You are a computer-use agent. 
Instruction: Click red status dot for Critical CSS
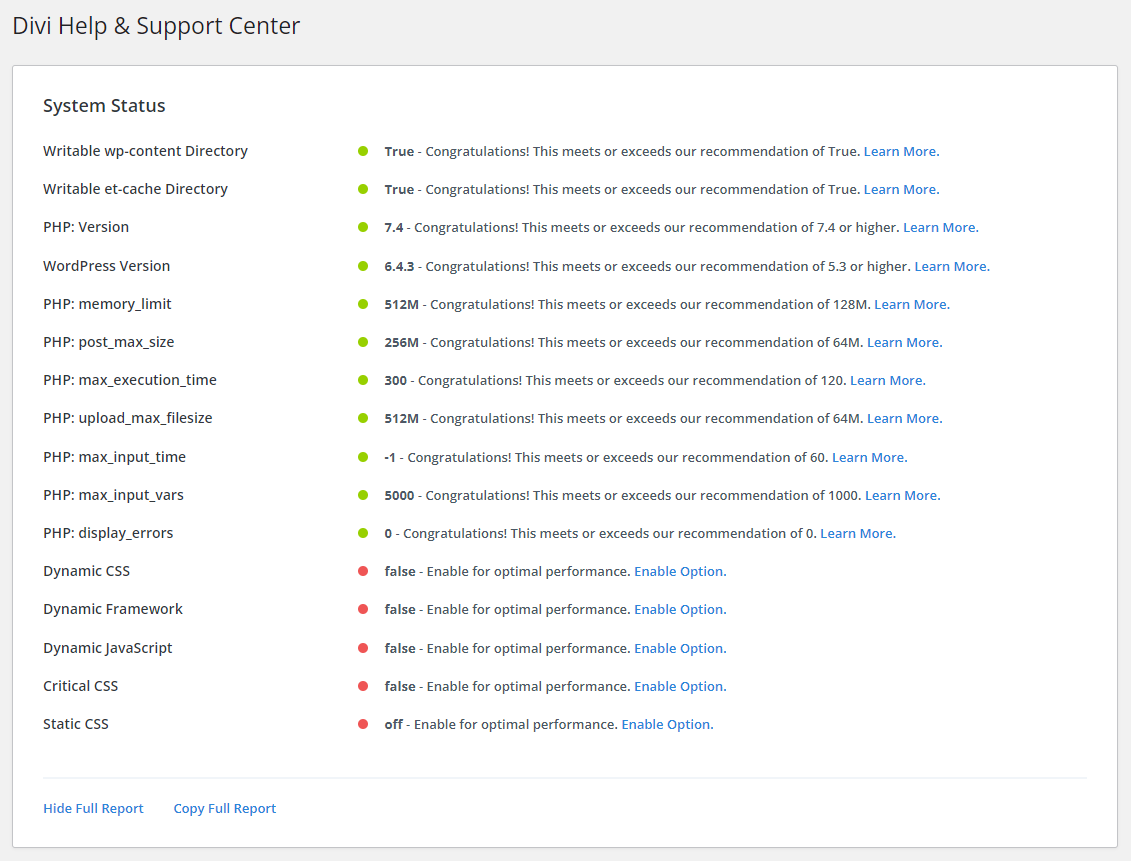click(x=363, y=686)
